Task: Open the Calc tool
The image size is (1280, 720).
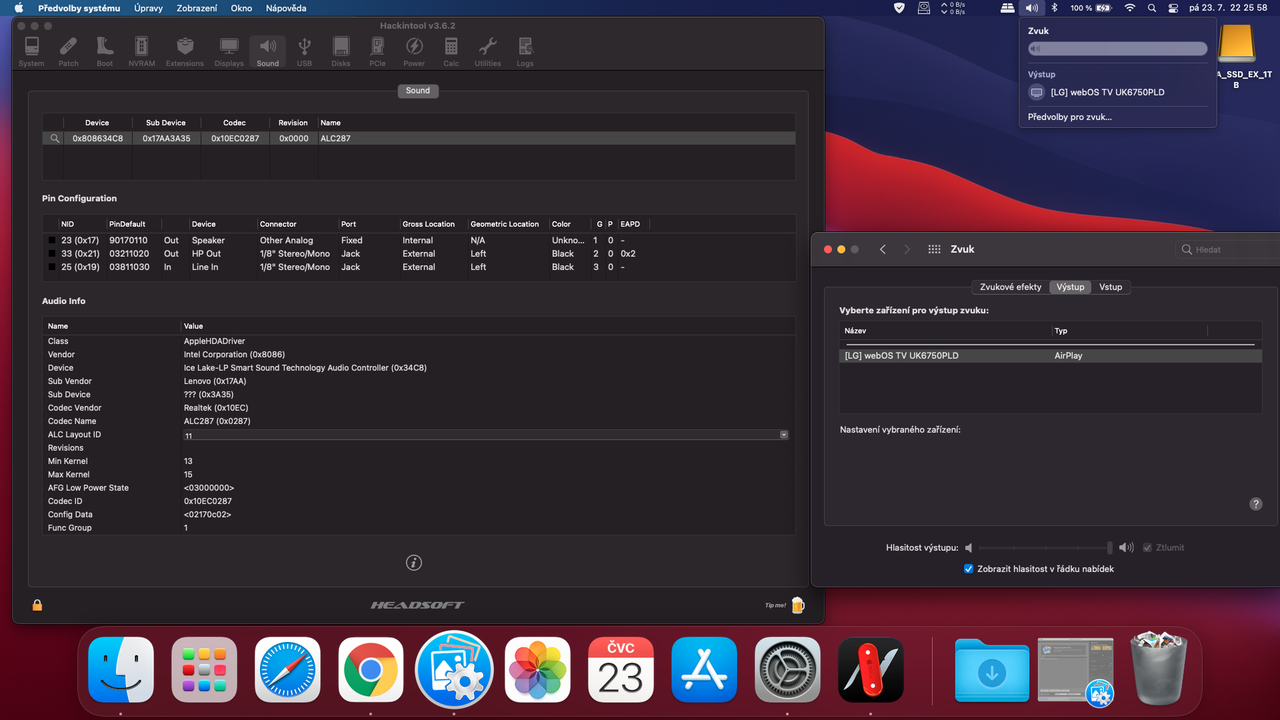Action: click(x=451, y=51)
